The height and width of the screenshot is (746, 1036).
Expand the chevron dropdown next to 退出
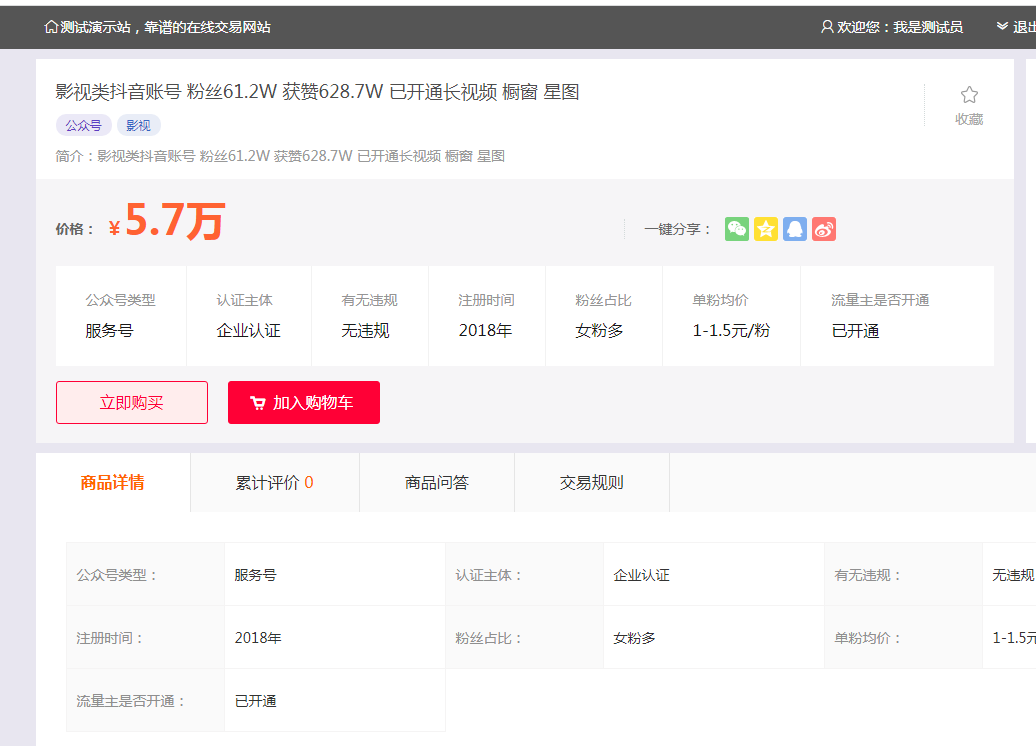(x=1002, y=27)
